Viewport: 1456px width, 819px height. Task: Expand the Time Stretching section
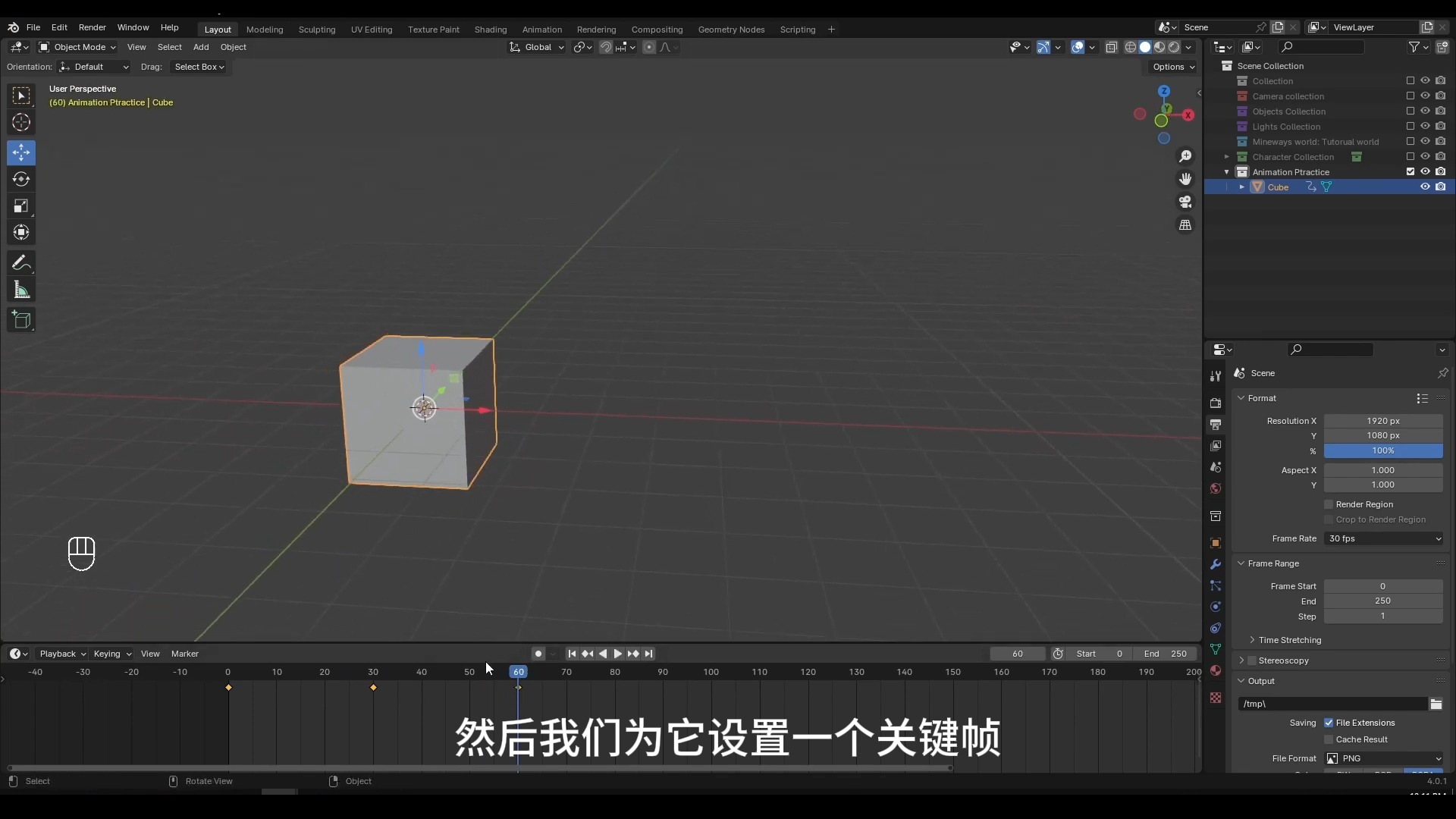(1289, 640)
